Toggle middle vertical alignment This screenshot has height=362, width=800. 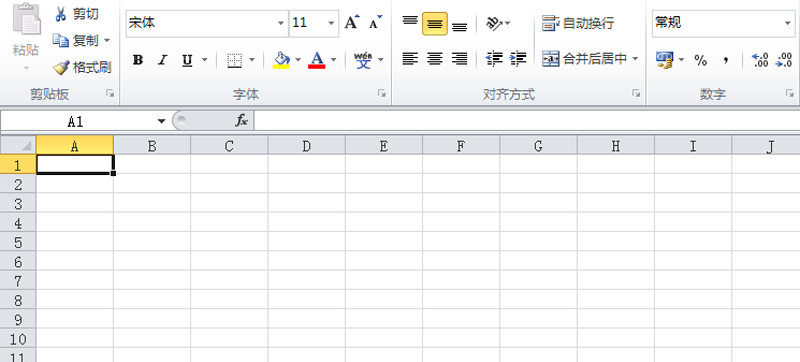pos(435,24)
